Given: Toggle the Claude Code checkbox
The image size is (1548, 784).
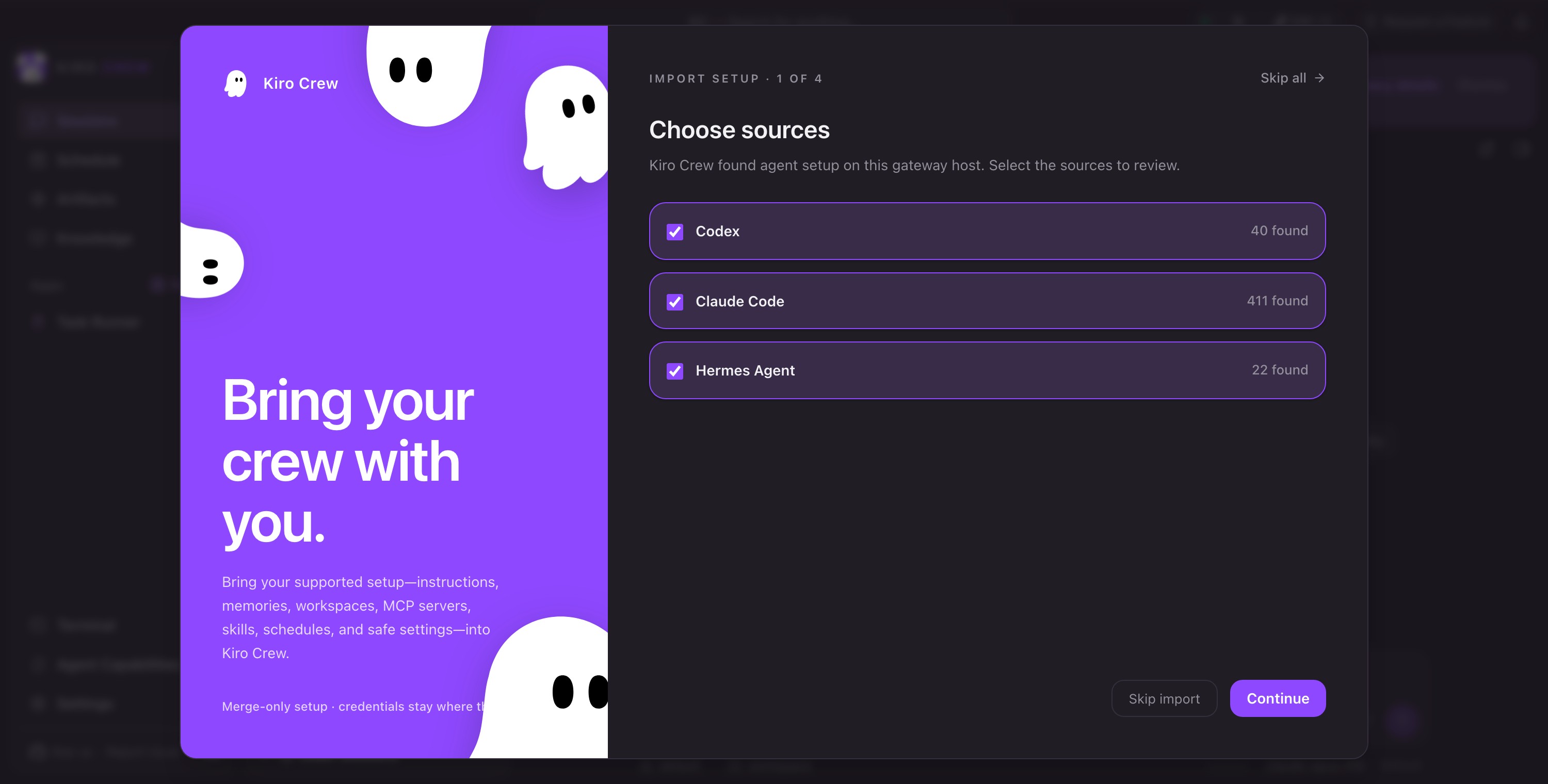Looking at the screenshot, I should point(675,302).
